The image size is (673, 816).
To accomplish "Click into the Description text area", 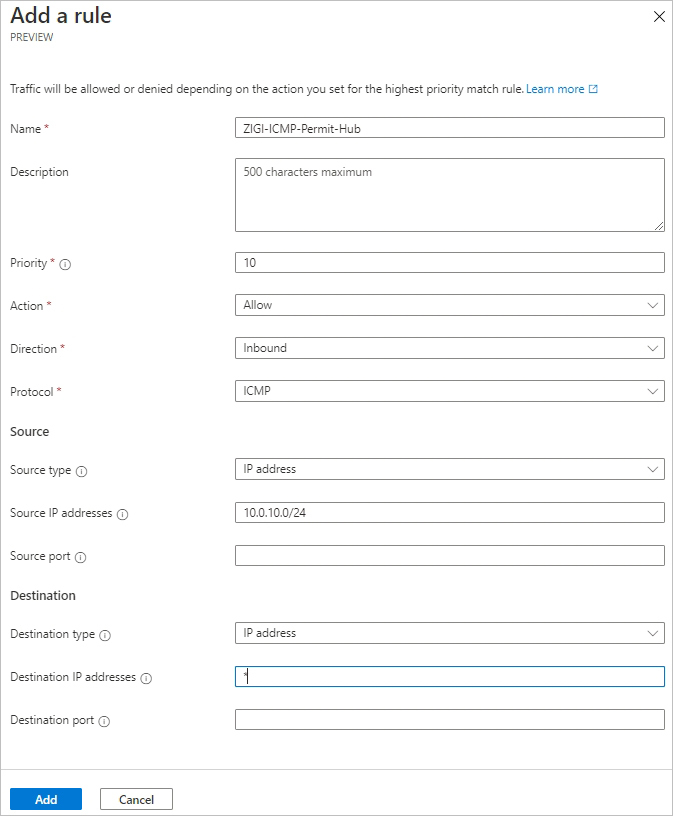I will coord(450,195).
